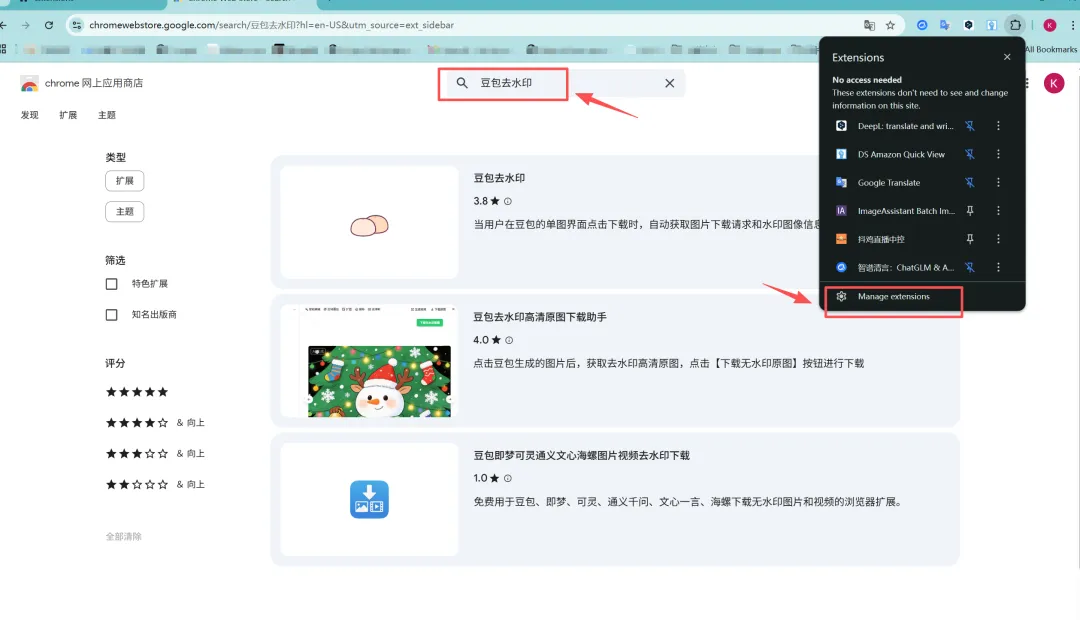Click the address bar URL
Viewport: 1080px width, 620px height.
[x=271, y=25]
